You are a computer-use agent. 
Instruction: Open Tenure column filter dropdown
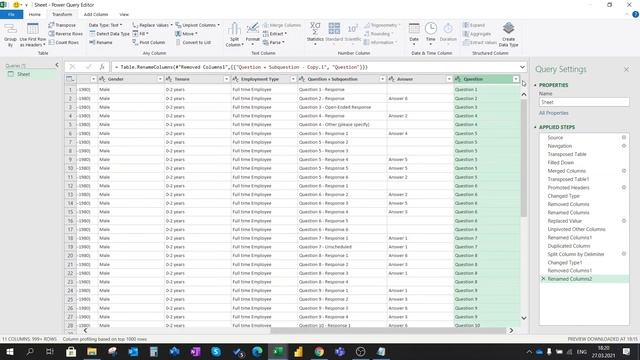(x=227, y=79)
